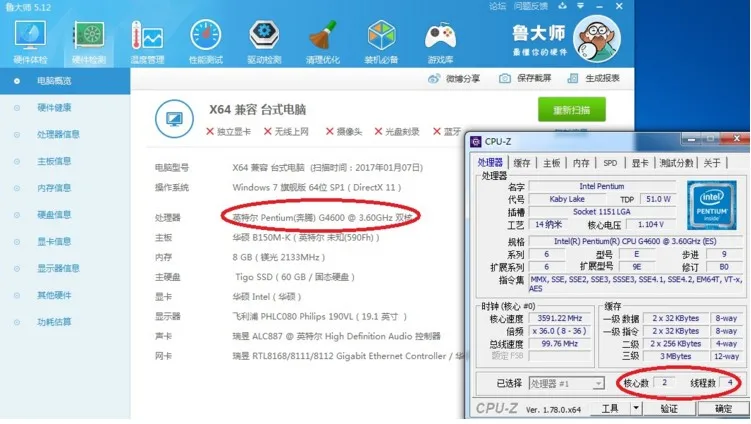Click the Kaby Lake codename field
751x424 pixels.
click(x=567, y=199)
